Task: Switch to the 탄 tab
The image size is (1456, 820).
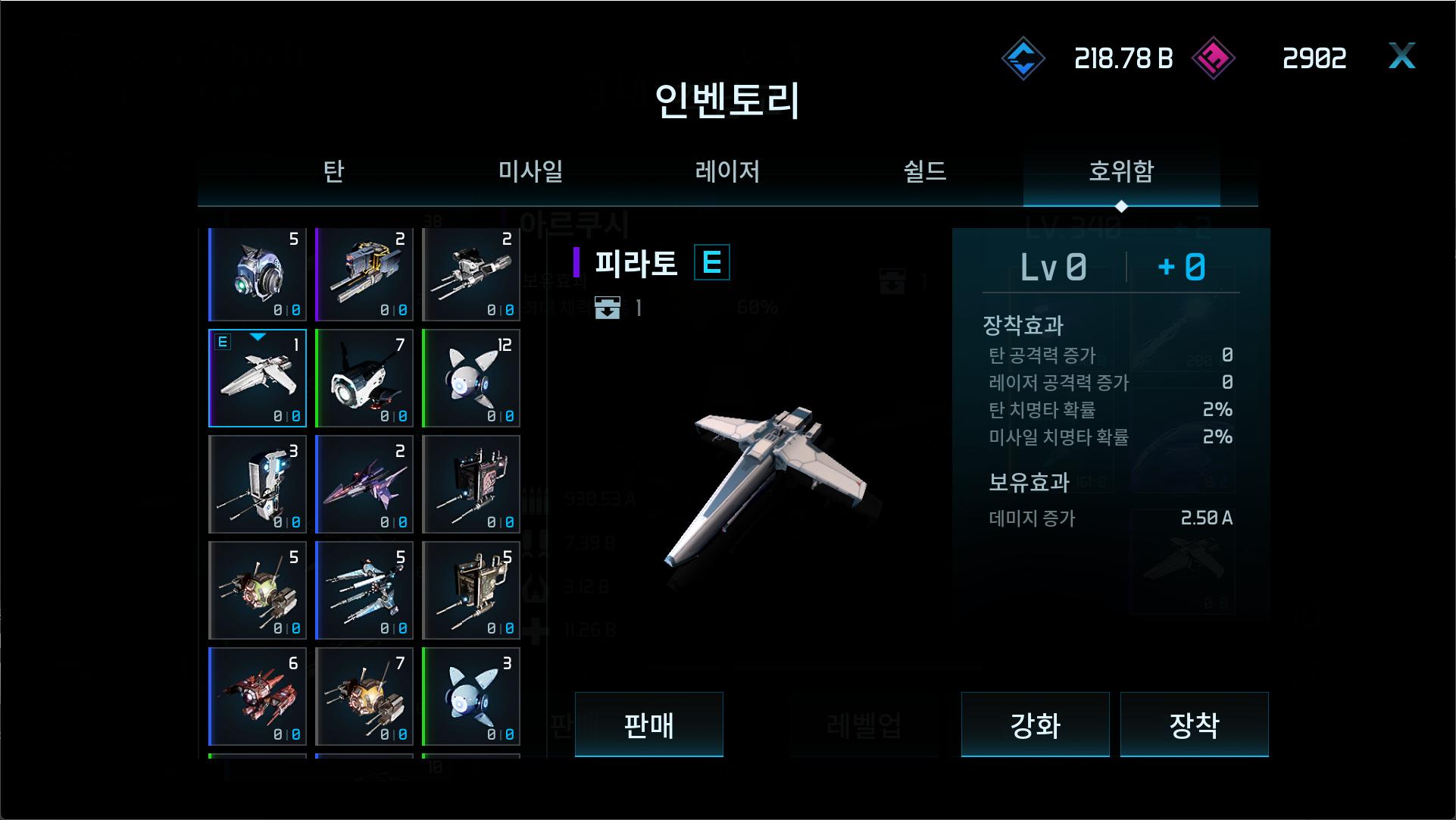Action: (334, 171)
